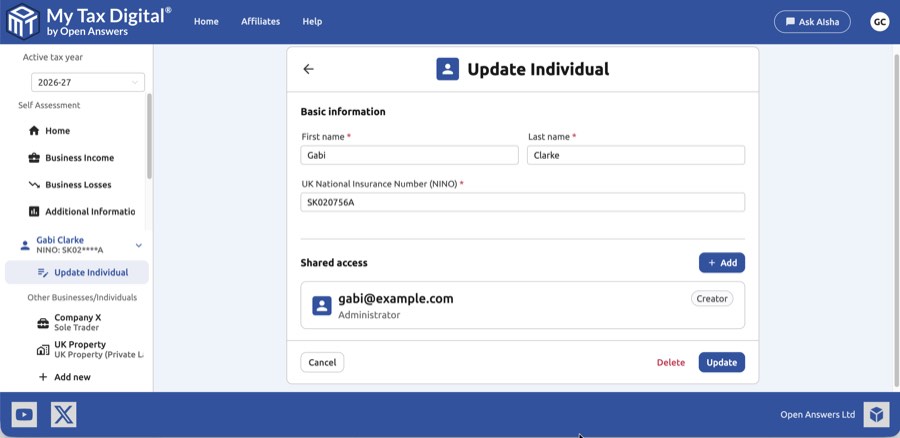Click the My Tax Digital logo icon
900x438 pixels.
point(22,22)
